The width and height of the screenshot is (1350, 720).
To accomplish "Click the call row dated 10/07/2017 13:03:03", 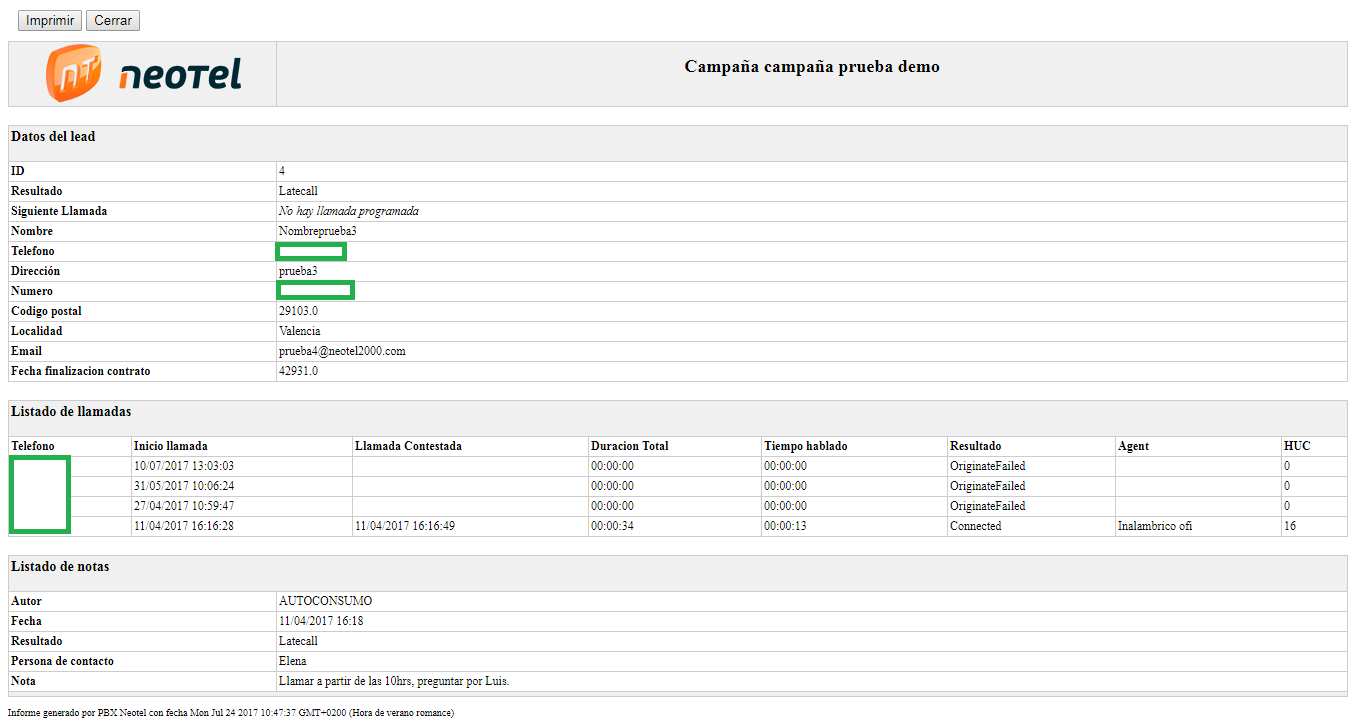I will [x=184, y=466].
